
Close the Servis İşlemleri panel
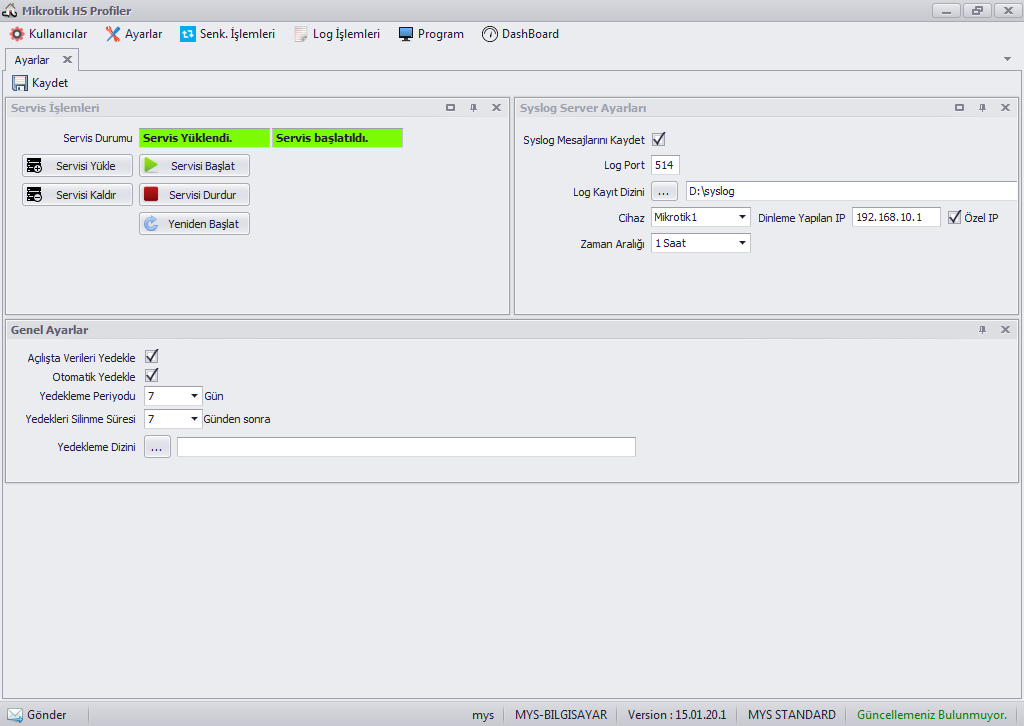pos(496,108)
